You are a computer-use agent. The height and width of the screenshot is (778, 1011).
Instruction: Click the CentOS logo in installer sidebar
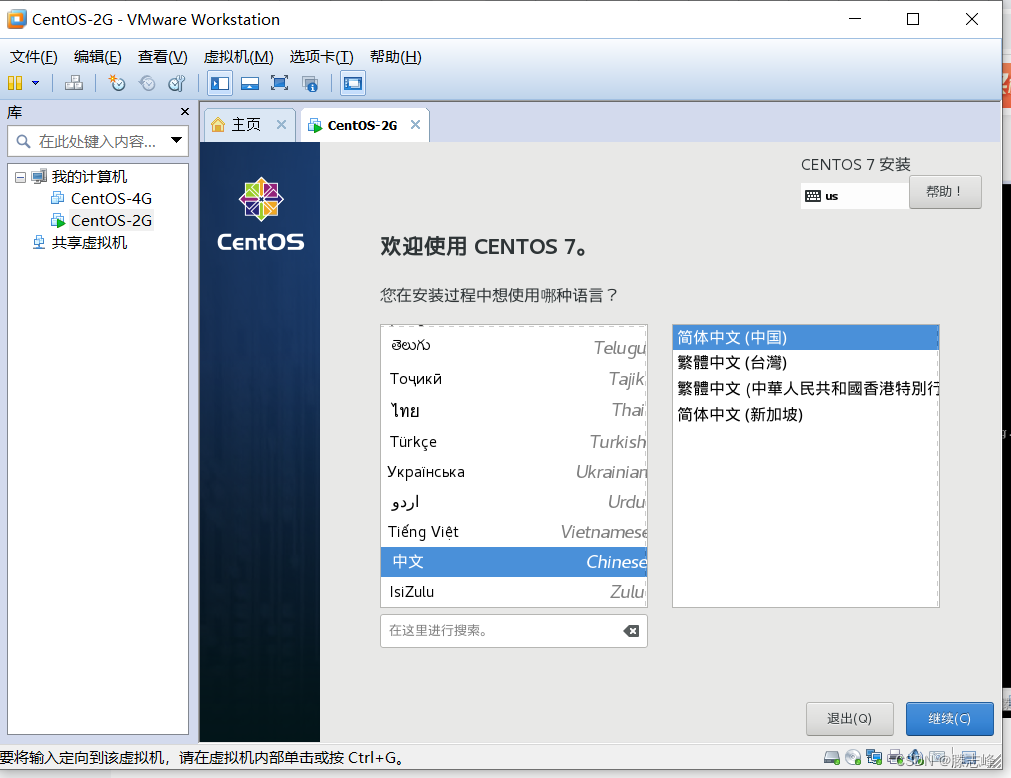[x=260, y=215]
